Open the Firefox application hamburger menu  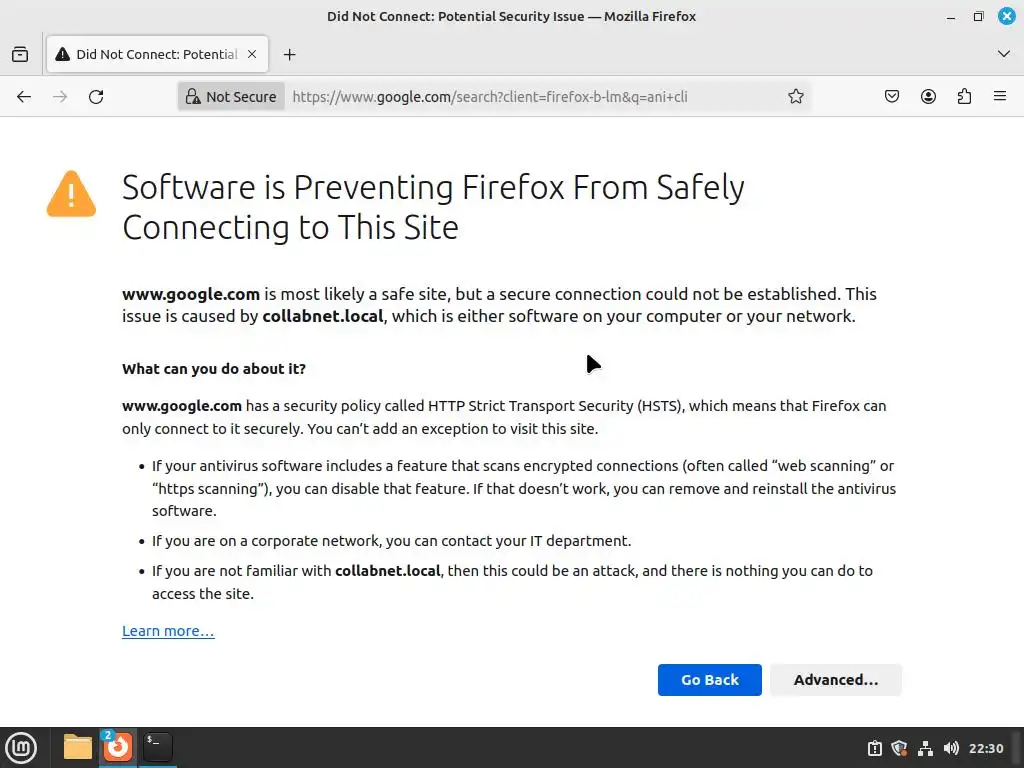point(1000,97)
